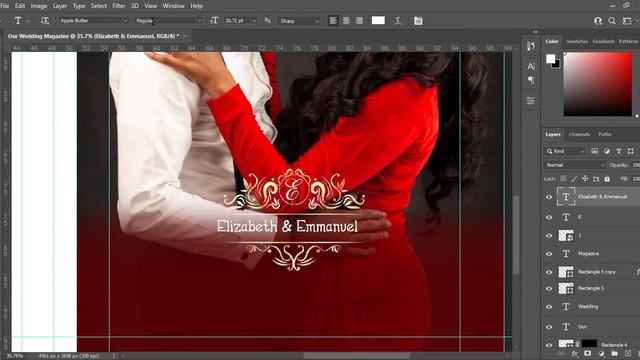Close the Our Wedding Magazine document tab
Image resolution: width=640 pixels, height=360 pixels.
click(184, 36)
